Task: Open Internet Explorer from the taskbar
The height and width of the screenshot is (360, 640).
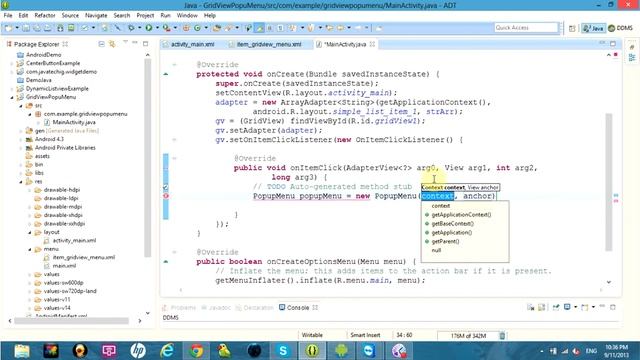Action: [x=167, y=351]
